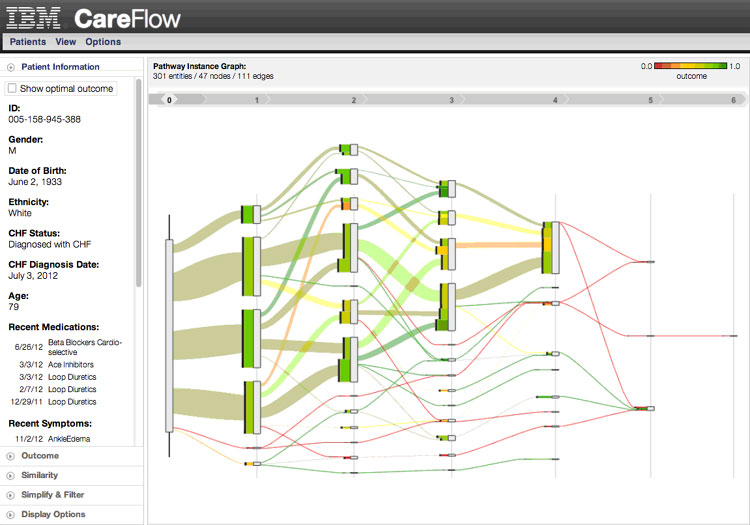
Task: Click the Recent Symptoms heading
Action: coord(50,424)
